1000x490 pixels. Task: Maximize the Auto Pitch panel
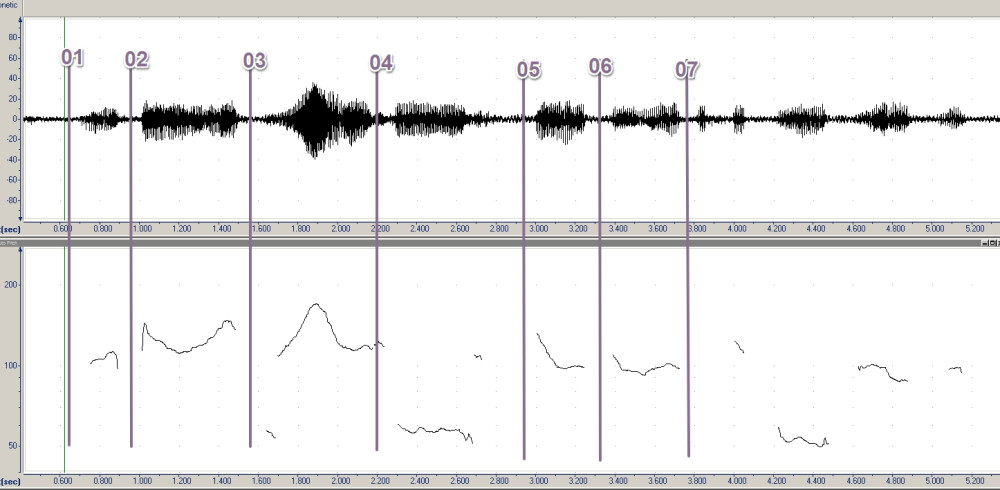(x=990, y=243)
